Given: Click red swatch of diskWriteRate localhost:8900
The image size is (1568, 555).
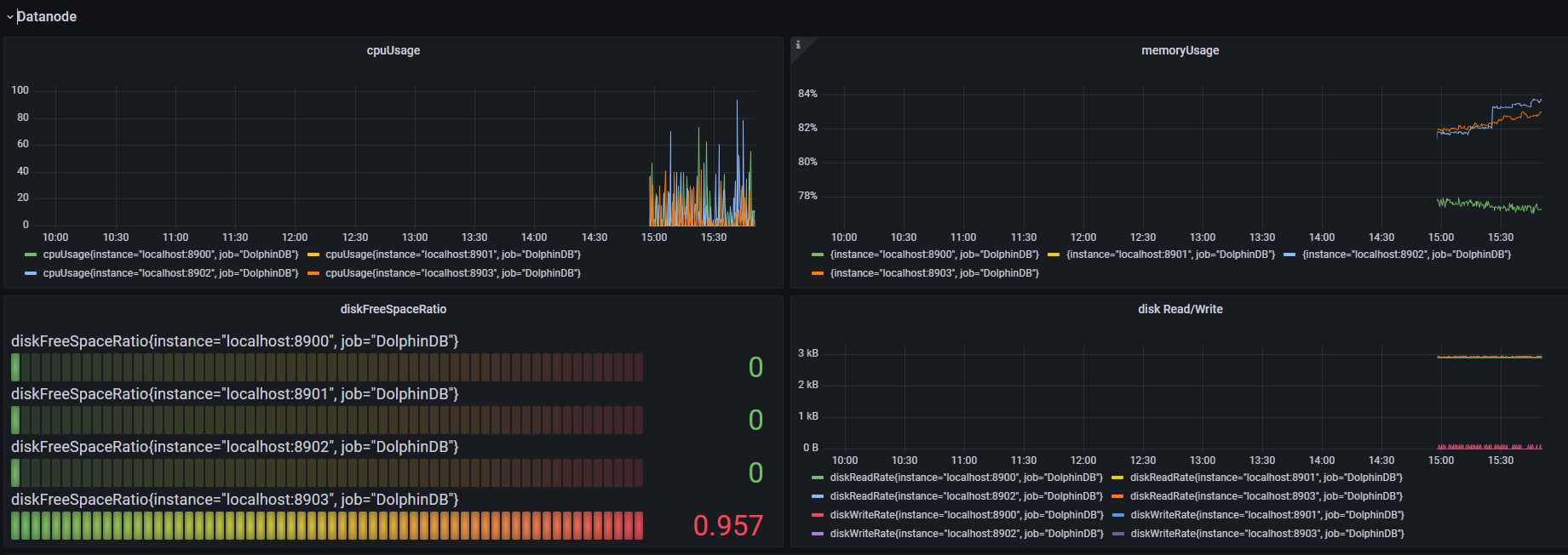Looking at the screenshot, I should tap(818, 515).
